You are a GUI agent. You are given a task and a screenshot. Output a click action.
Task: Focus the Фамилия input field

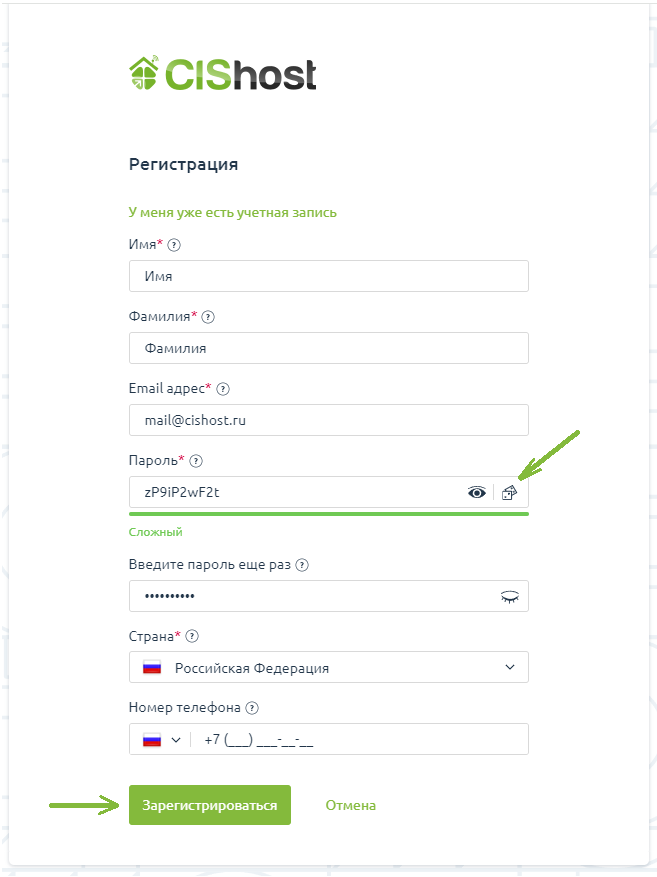point(328,348)
